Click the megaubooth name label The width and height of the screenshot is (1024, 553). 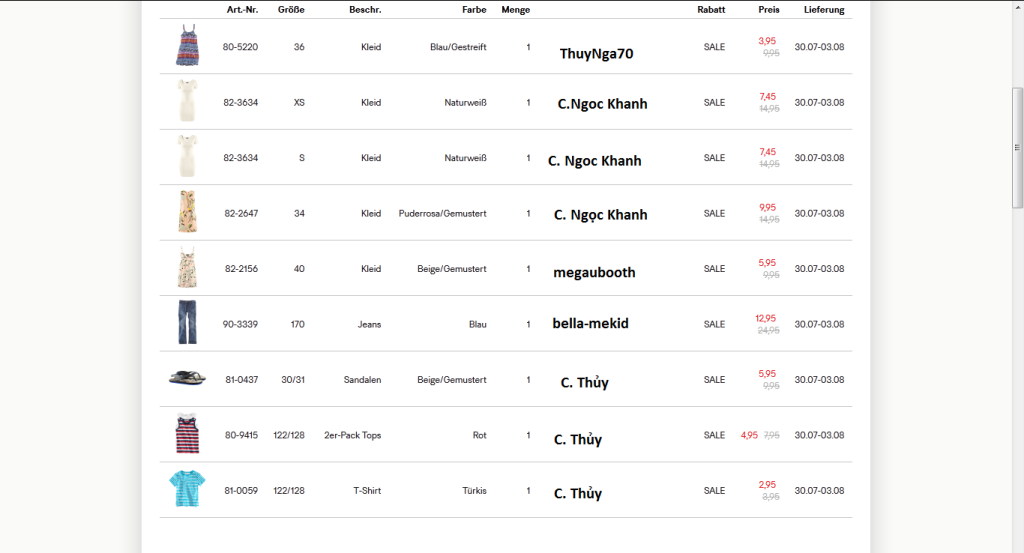[594, 272]
